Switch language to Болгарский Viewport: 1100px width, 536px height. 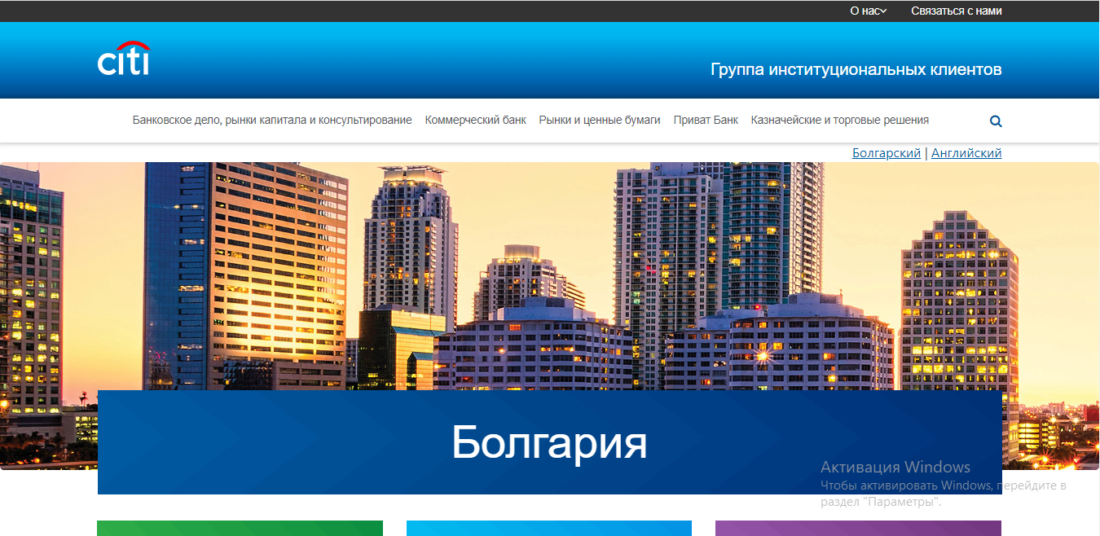[886, 153]
